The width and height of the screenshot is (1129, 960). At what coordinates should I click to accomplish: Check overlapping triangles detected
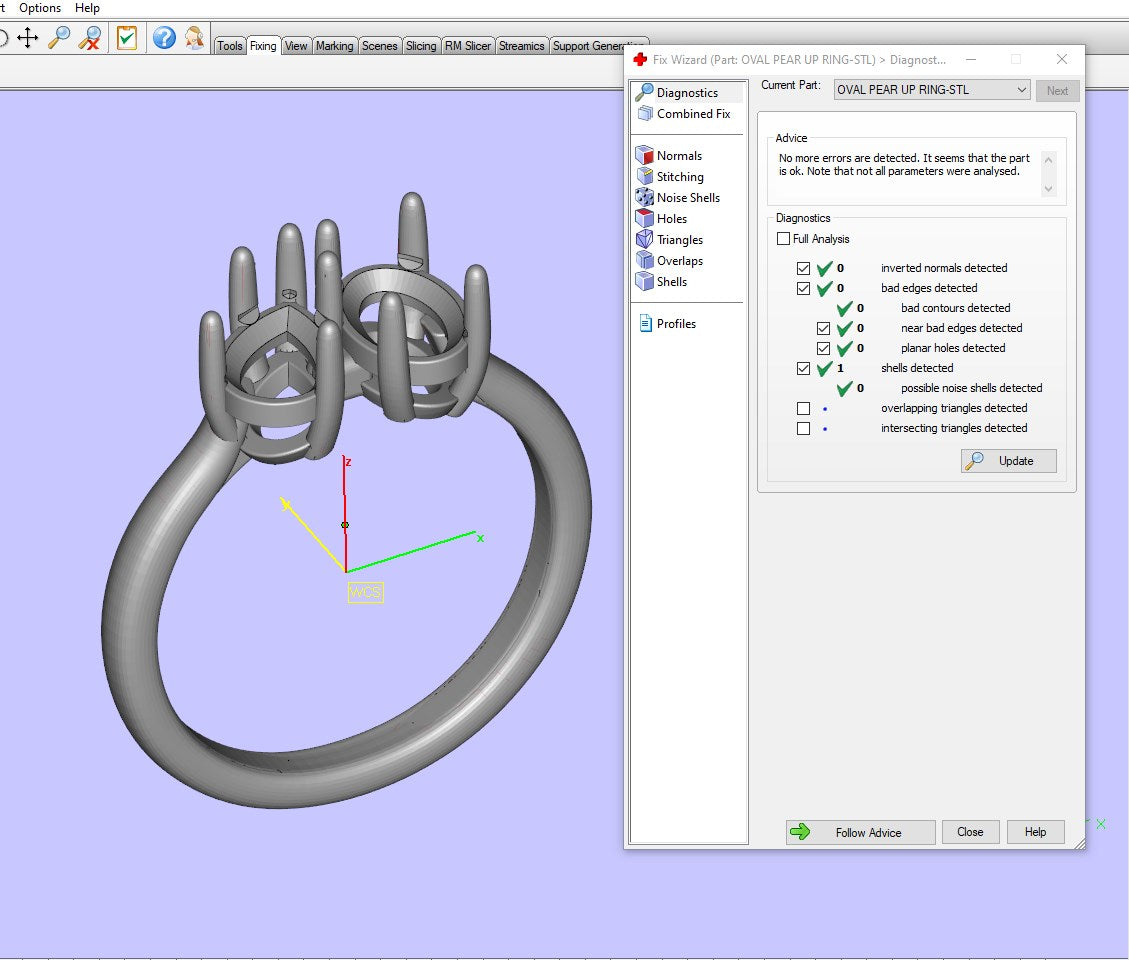tap(804, 408)
